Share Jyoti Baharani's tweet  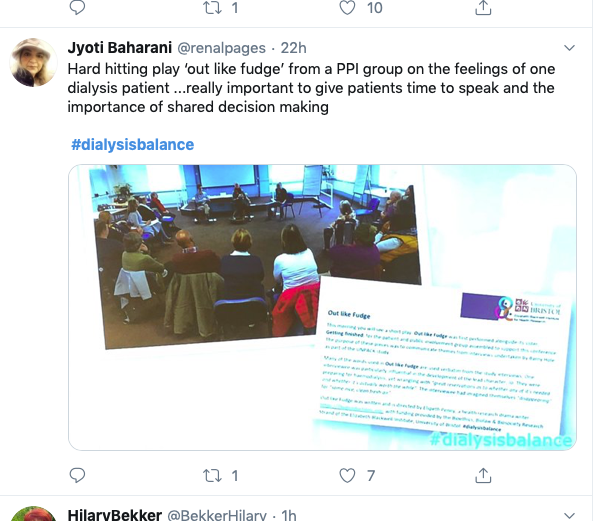483,475
